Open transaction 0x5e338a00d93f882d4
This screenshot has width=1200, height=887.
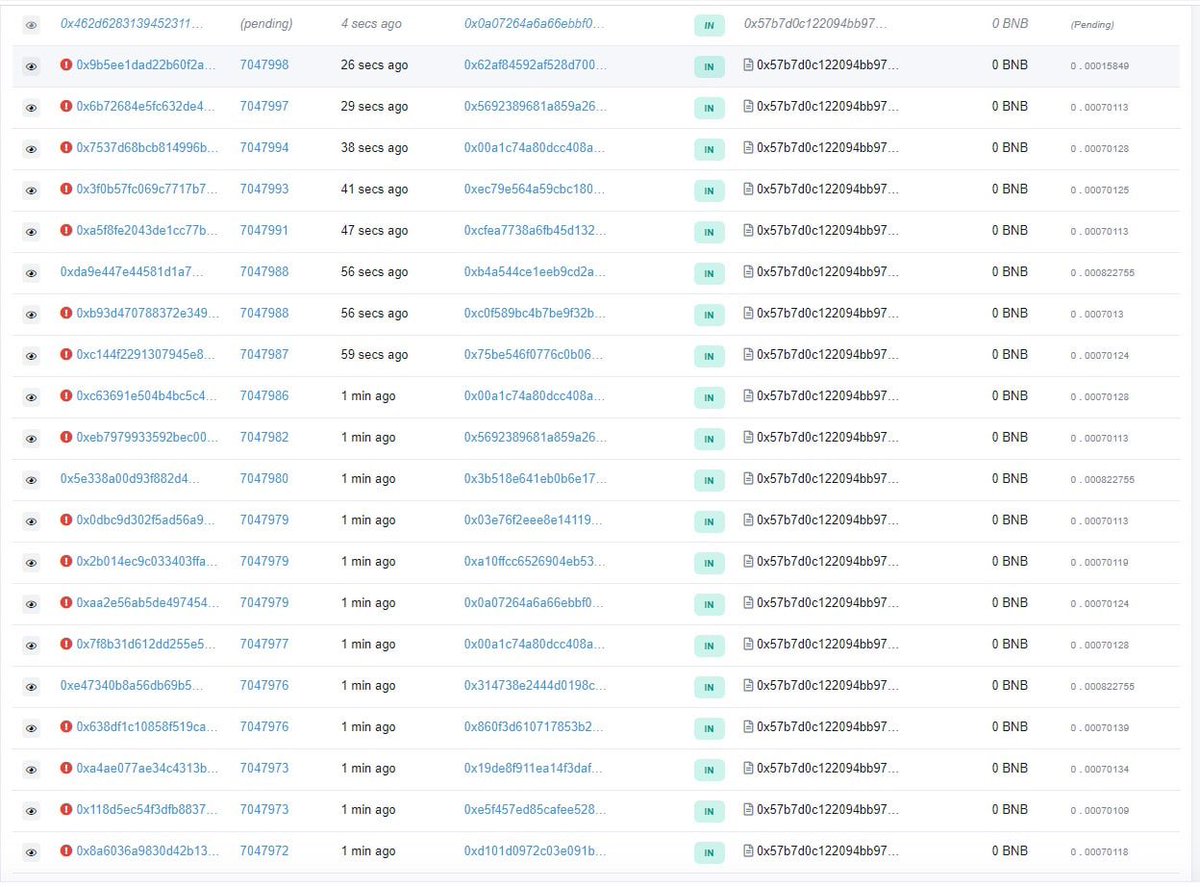coord(141,478)
